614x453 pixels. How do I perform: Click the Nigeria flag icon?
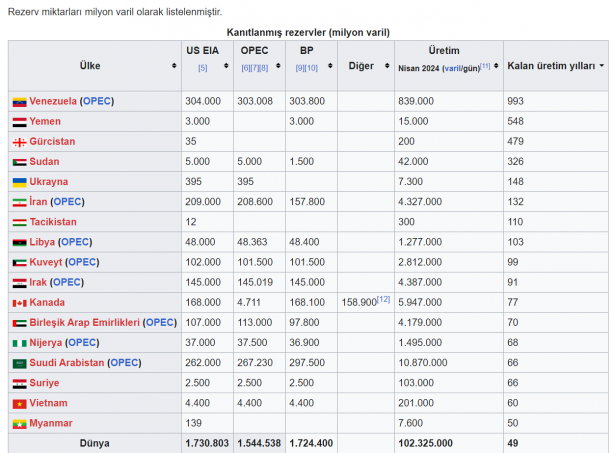(x=19, y=343)
